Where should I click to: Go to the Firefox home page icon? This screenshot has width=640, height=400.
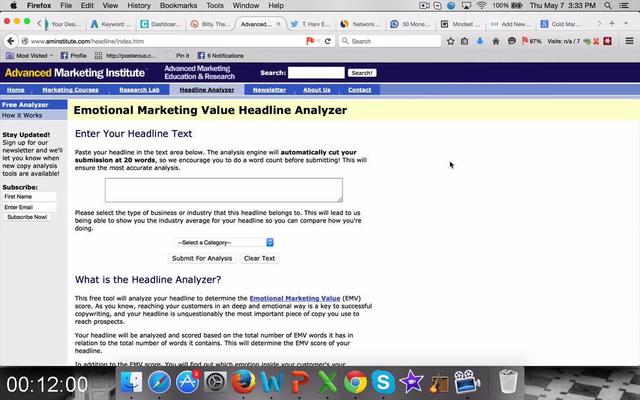coord(496,41)
